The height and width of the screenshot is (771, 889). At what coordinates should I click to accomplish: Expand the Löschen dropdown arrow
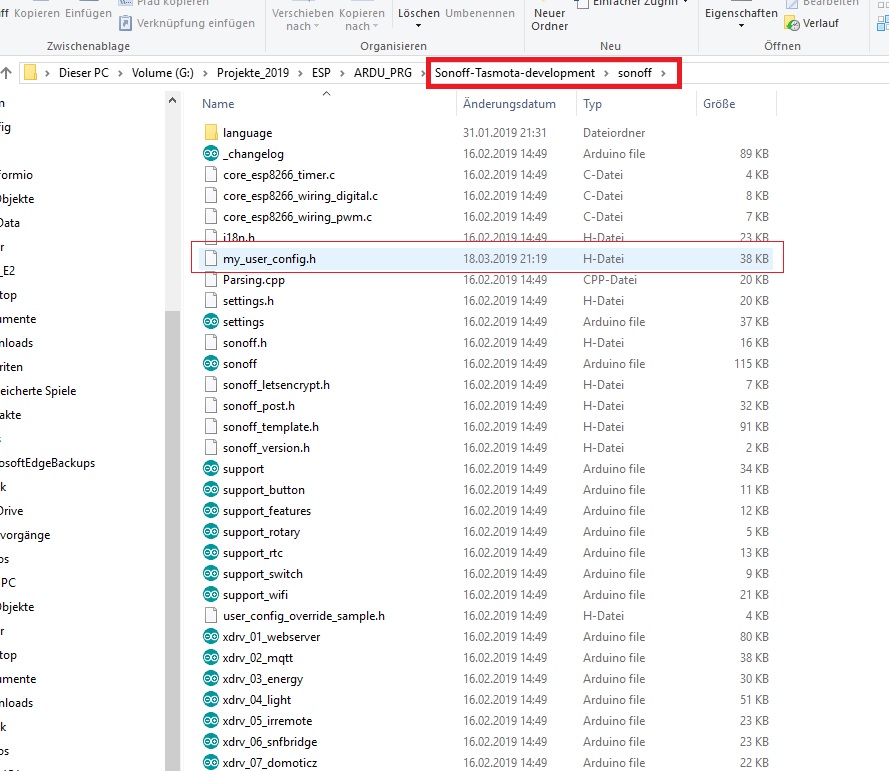(x=418, y=26)
